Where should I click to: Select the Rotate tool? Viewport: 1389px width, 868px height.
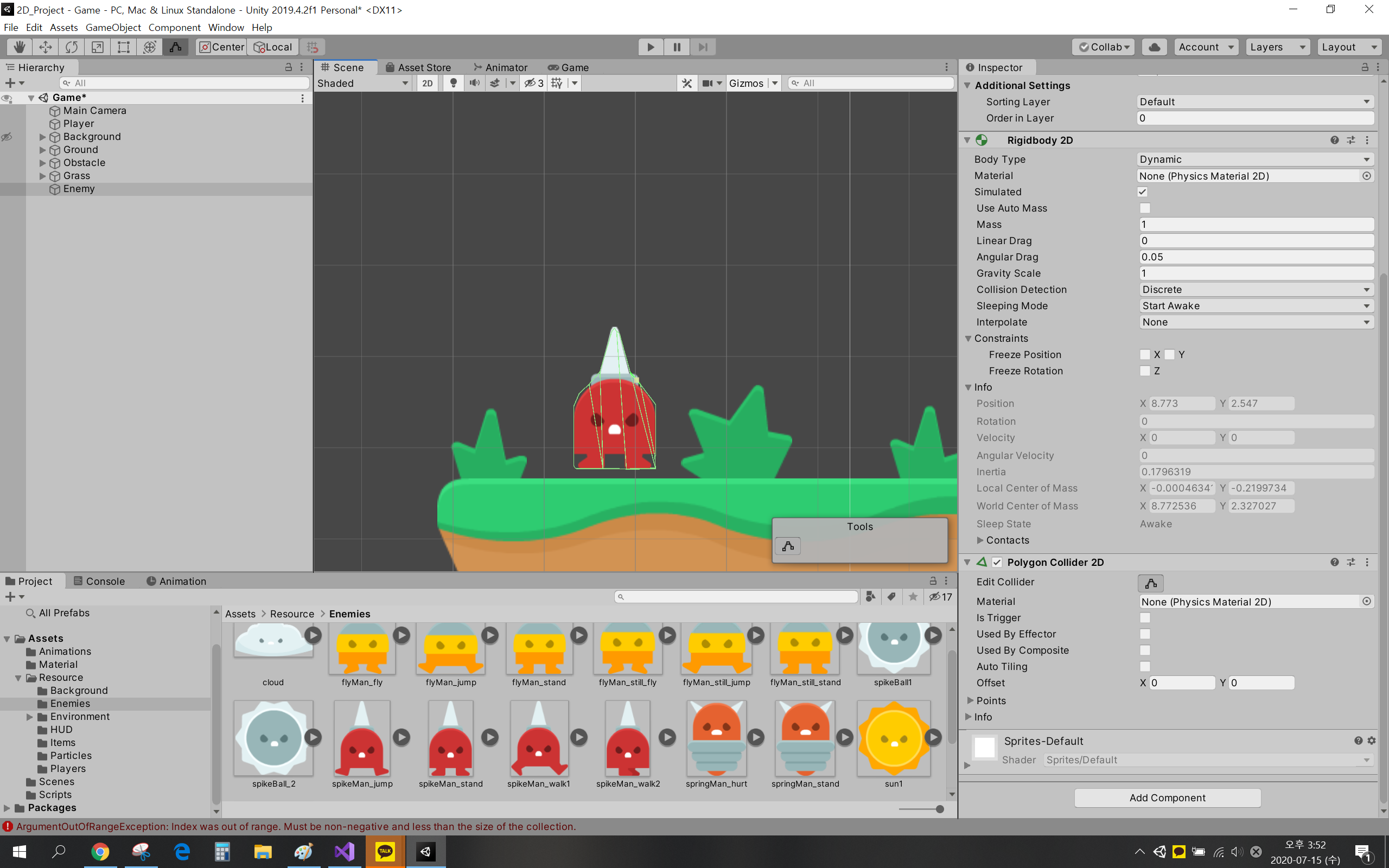[x=71, y=47]
